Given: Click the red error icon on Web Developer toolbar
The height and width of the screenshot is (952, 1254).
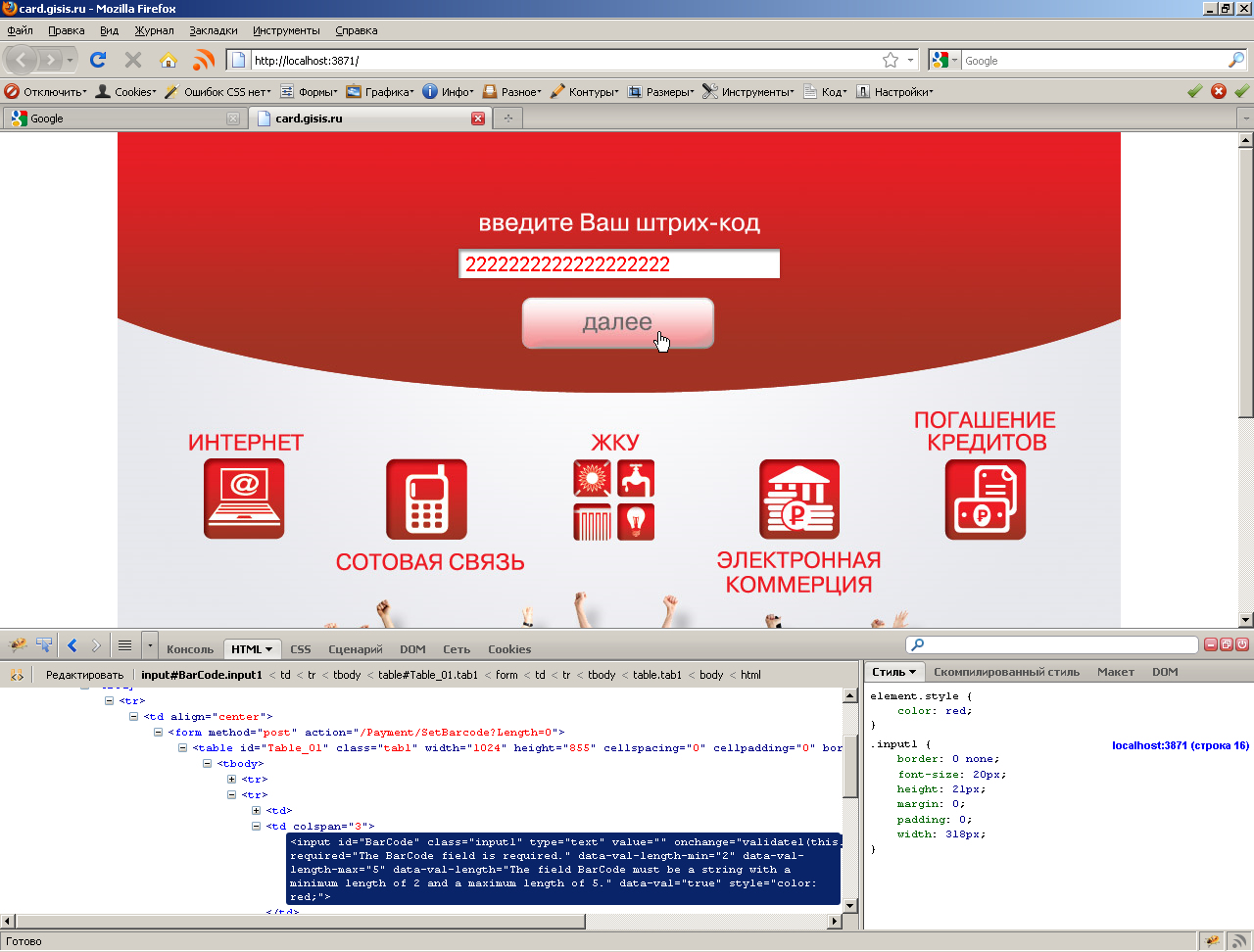Looking at the screenshot, I should coord(1219,91).
